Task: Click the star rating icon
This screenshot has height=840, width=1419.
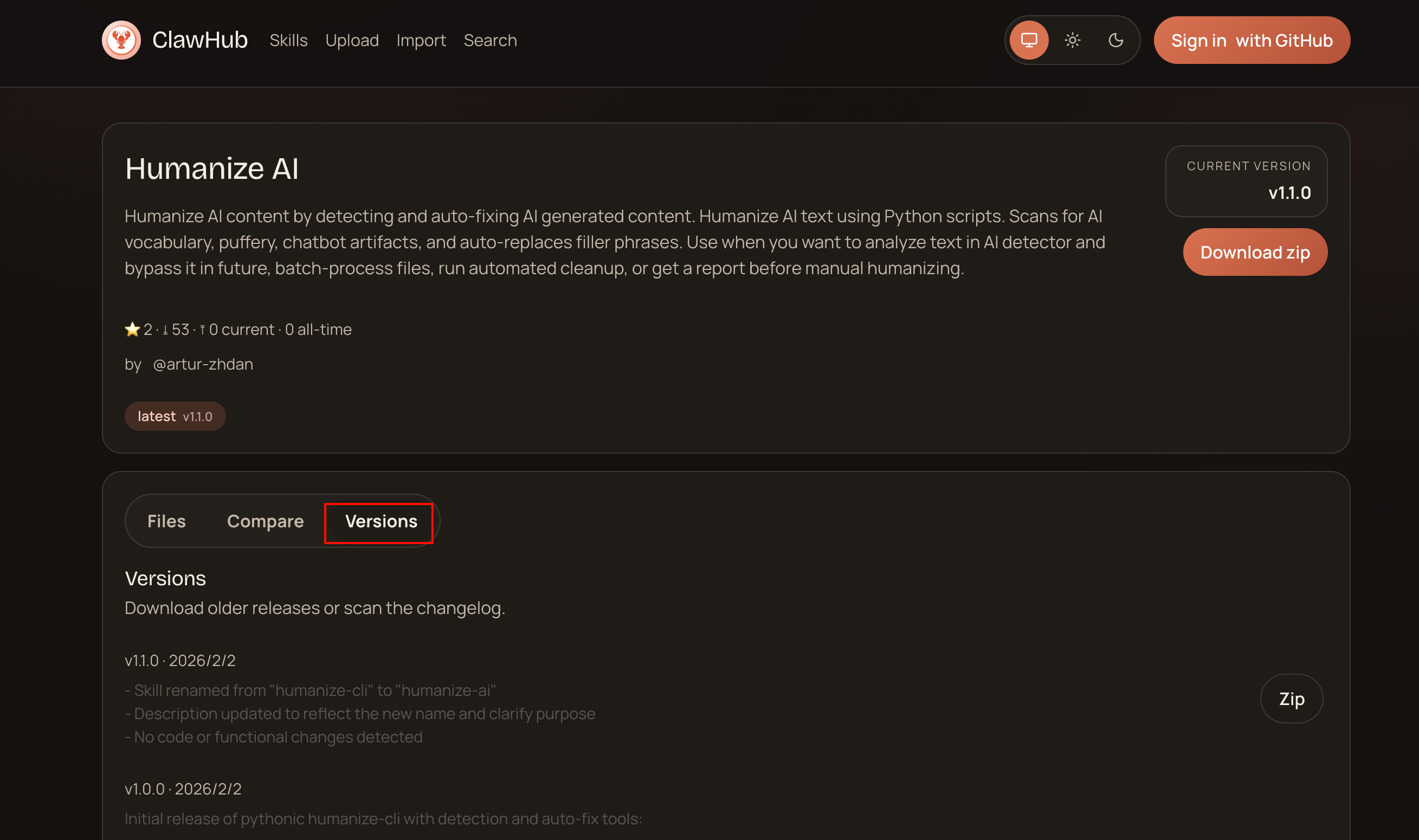Action: pos(132,329)
